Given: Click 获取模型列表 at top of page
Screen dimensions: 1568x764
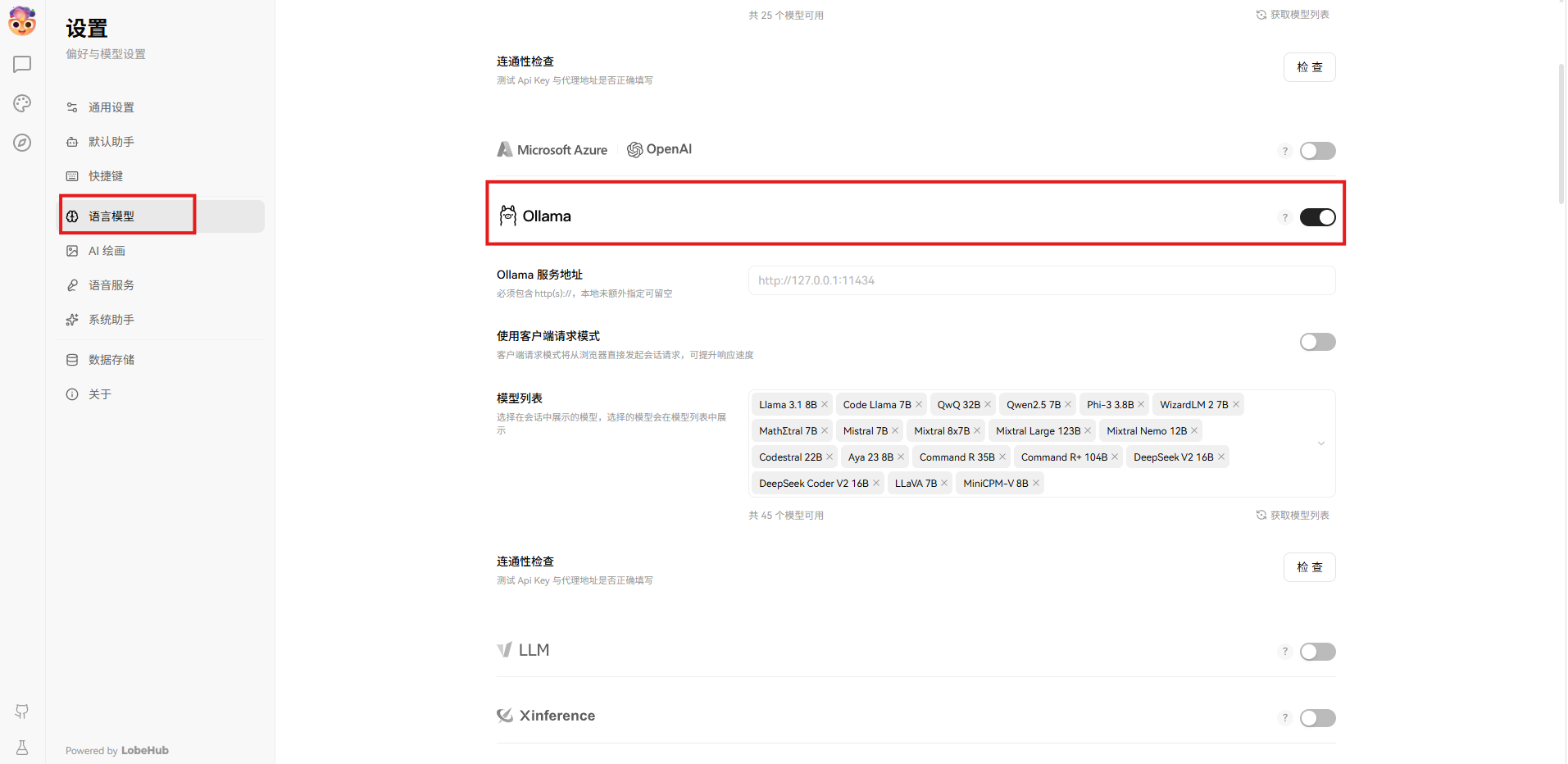Looking at the screenshot, I should pos(1293,15).
